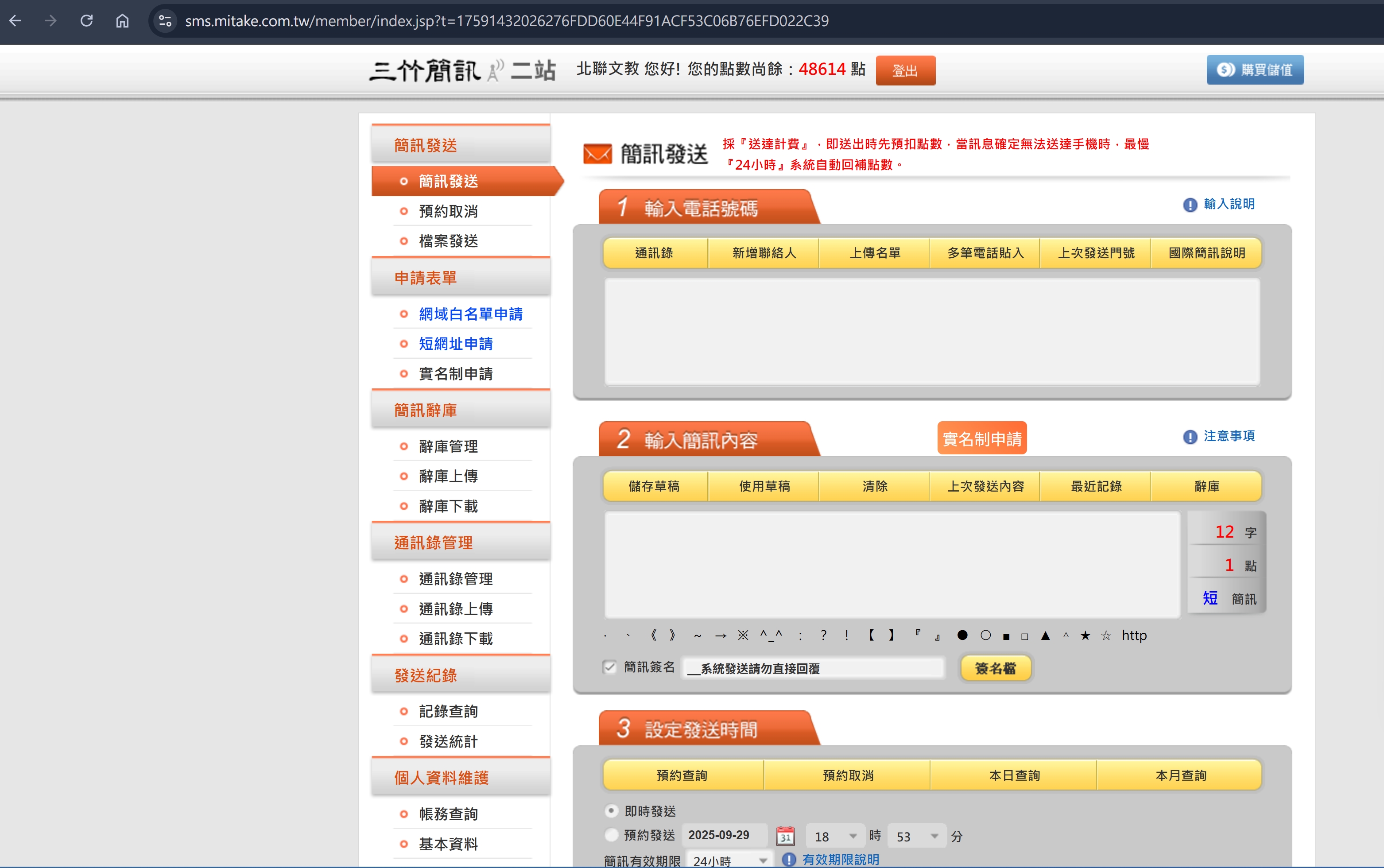Click the 儲存草稿 button

655,486
